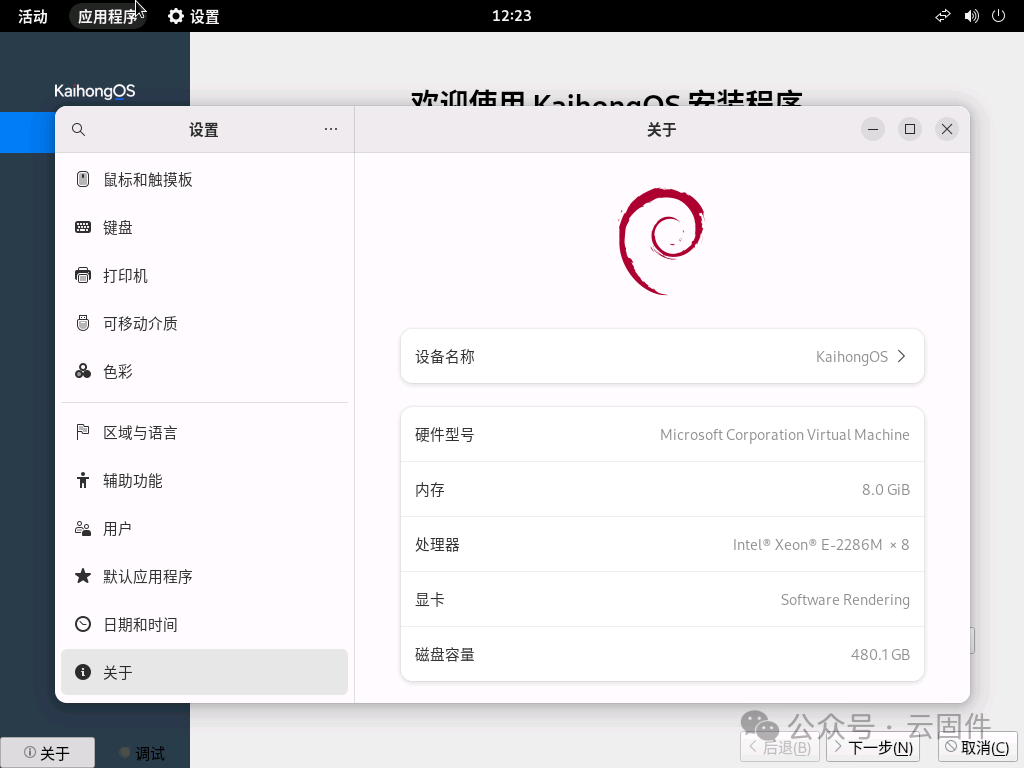Click the 显卡 value Software Rendering

(x=845, y=600)
